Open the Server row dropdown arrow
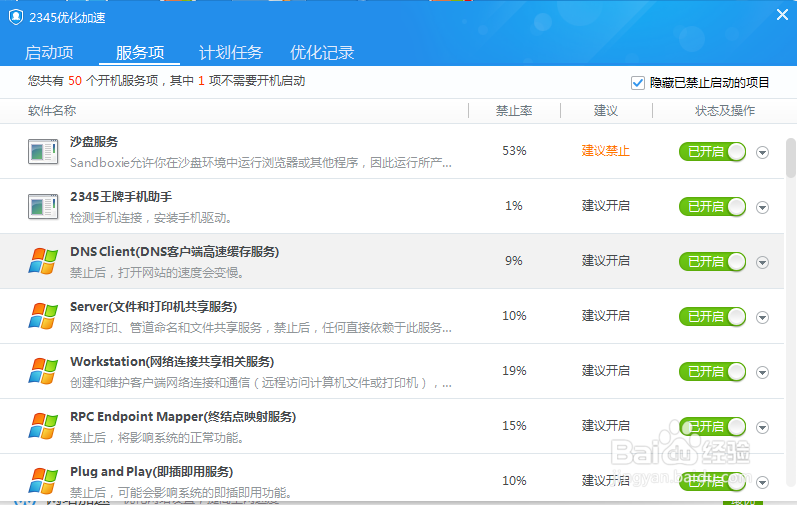797x505 pixels. tap(762, 317)
